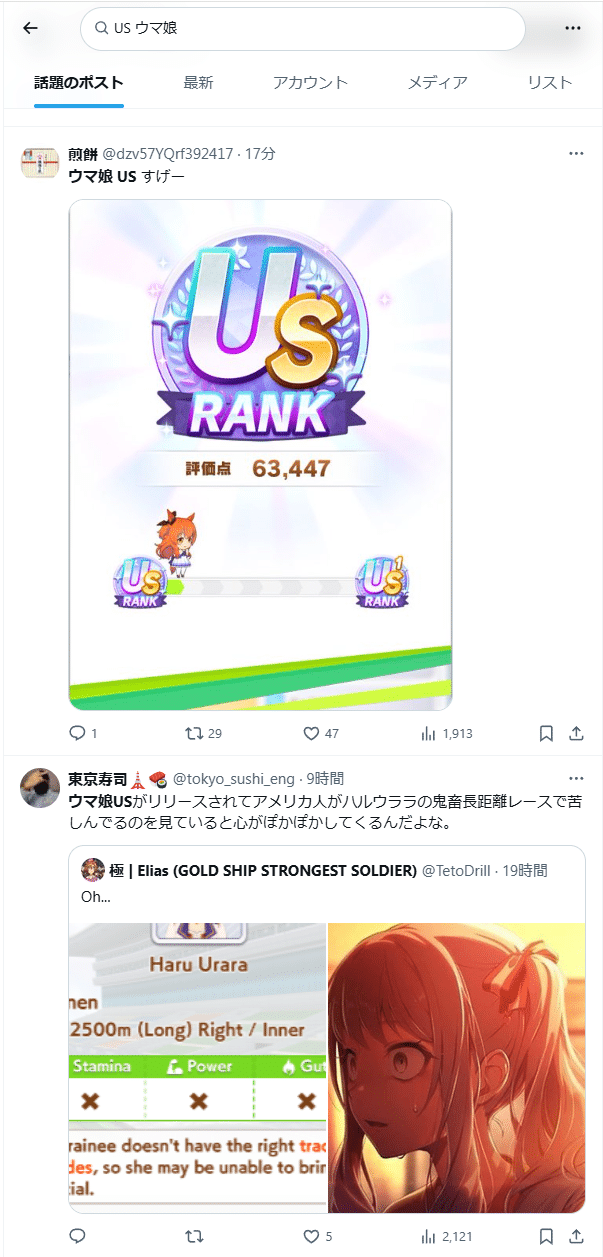Like the 東京寿司 post with 5 likes
The height and width of the screenshot is (1257, 603).
click(x=312, y=1237)
